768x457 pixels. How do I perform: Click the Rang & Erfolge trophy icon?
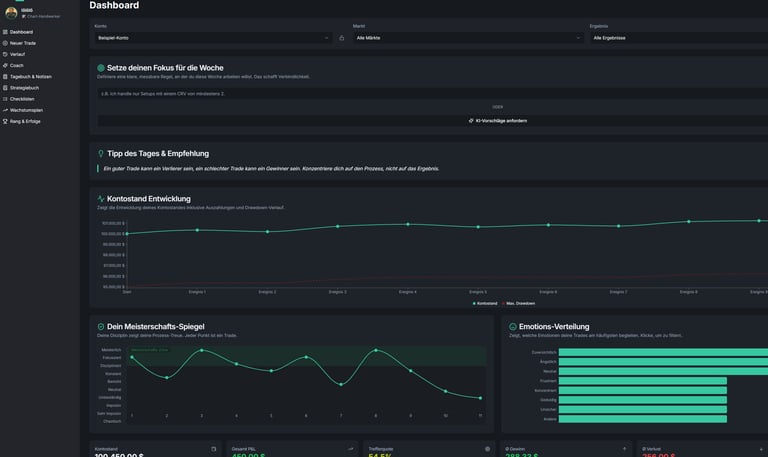tap(5, 120)
